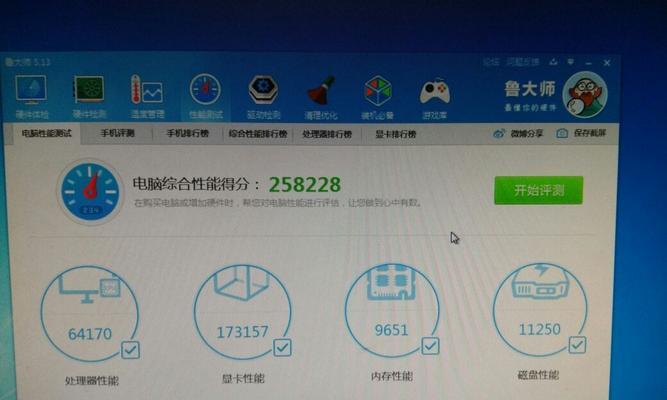Click the graphics score 173157
This screenshot has width=667, height=400.
[x=242, y=332]
